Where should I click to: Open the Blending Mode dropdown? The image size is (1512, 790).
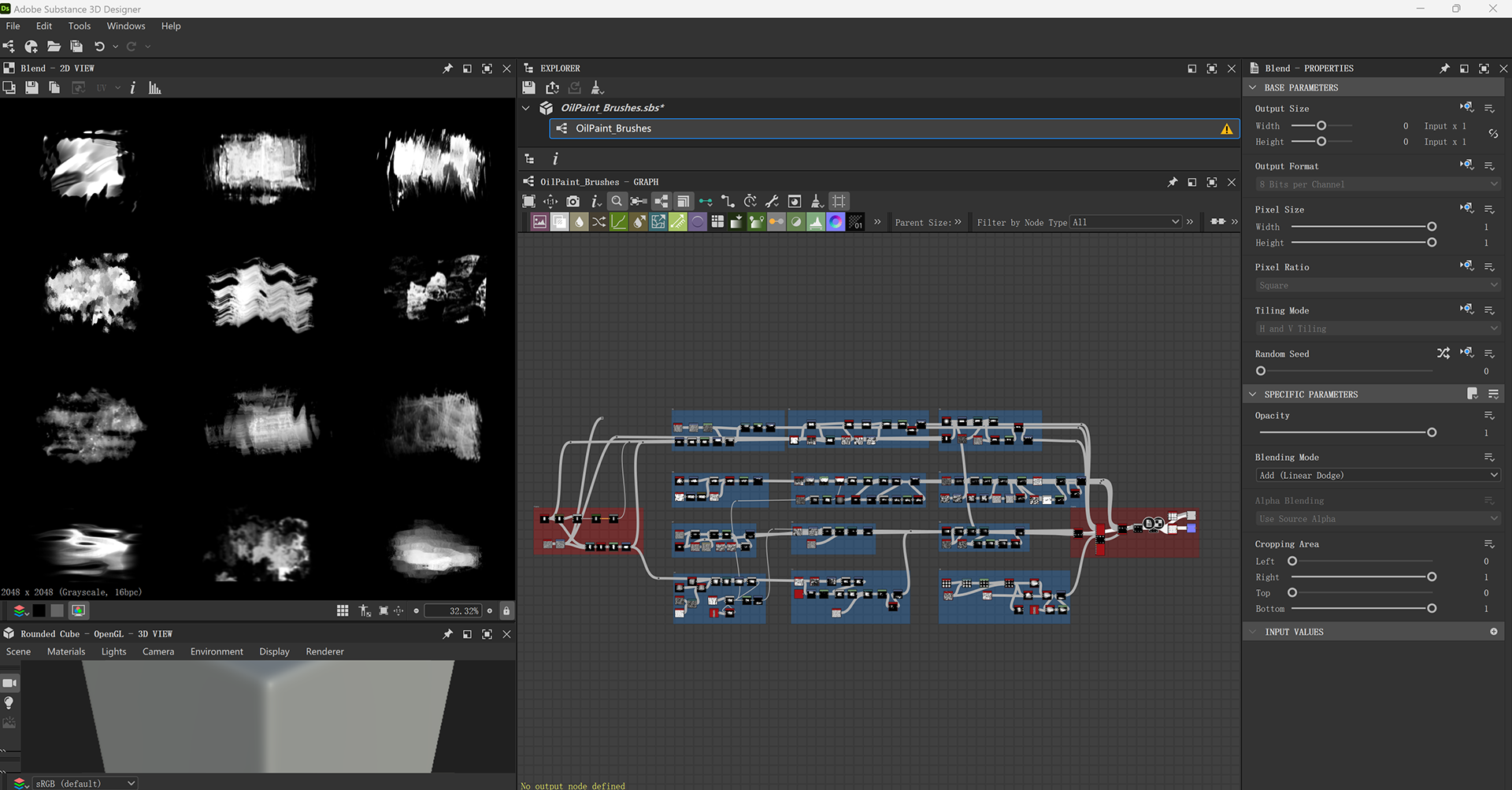pyautogui.click(x=1377, y=475)
